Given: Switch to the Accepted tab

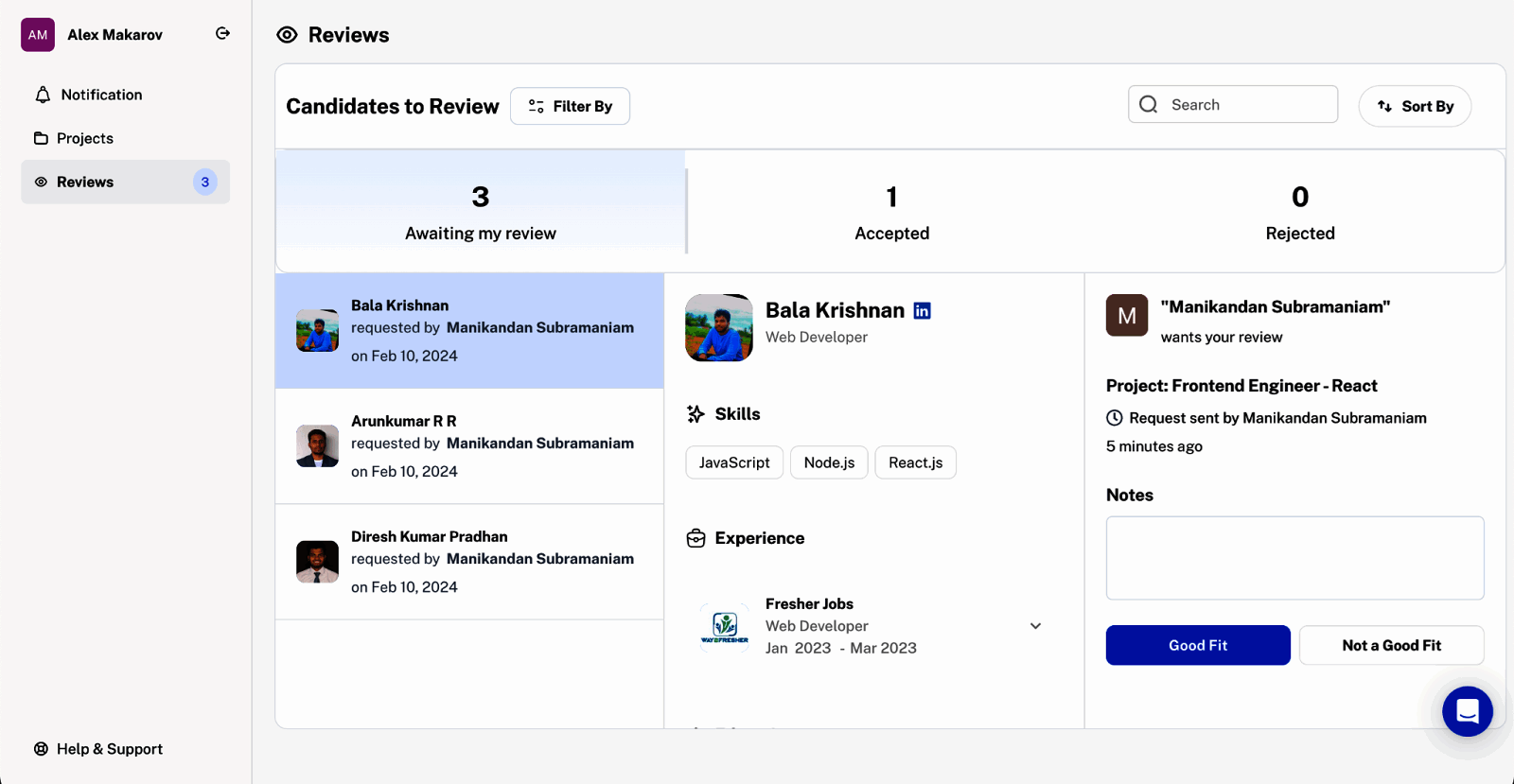Looking at the screenshot, I should (x=891, y=212).
